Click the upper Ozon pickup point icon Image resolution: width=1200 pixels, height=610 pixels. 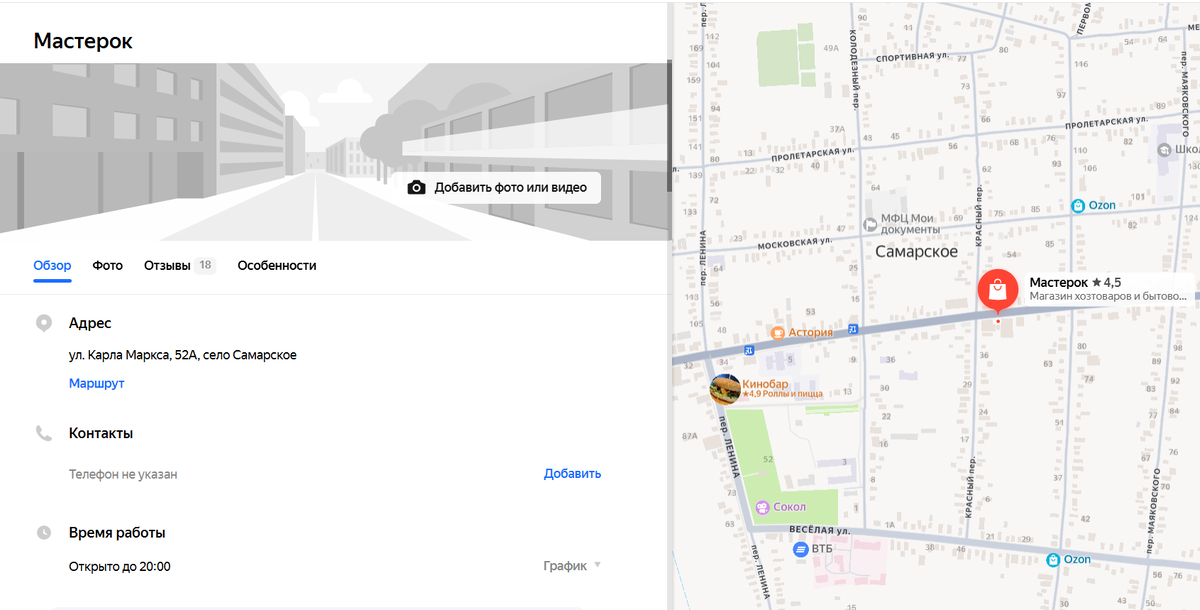[x=1078, y=206]
